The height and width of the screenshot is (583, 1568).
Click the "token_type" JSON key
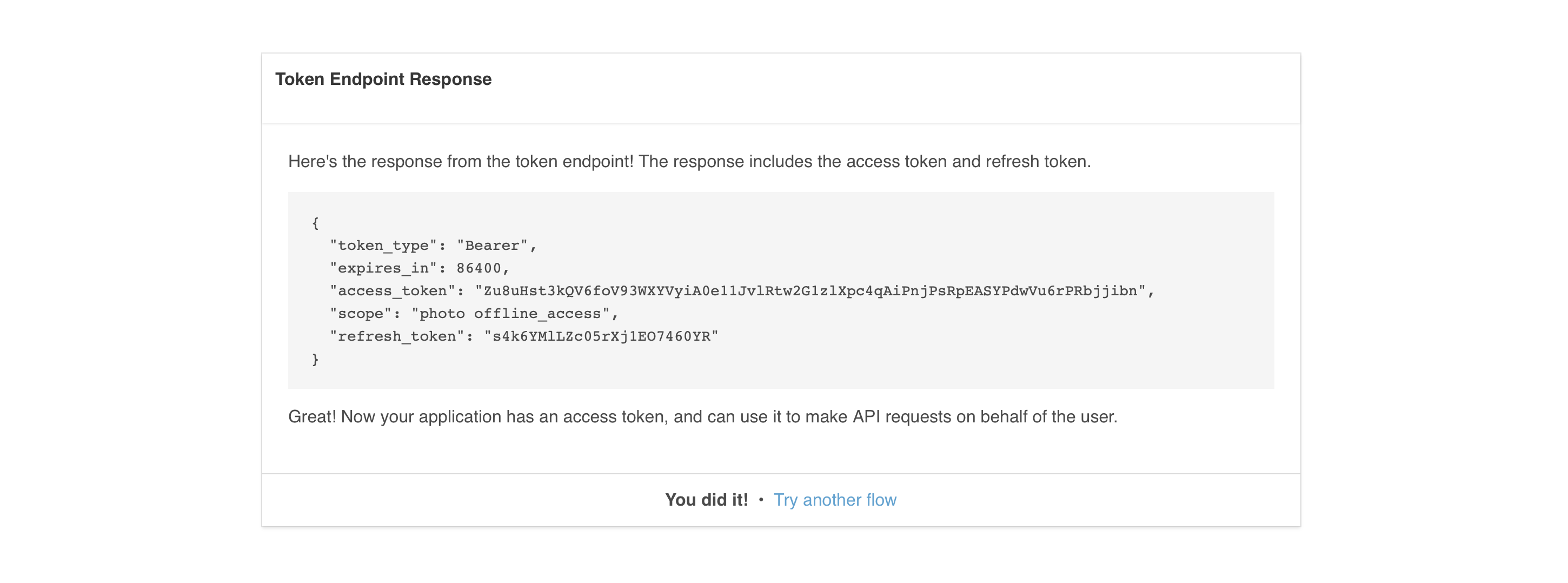click(383, 246)
